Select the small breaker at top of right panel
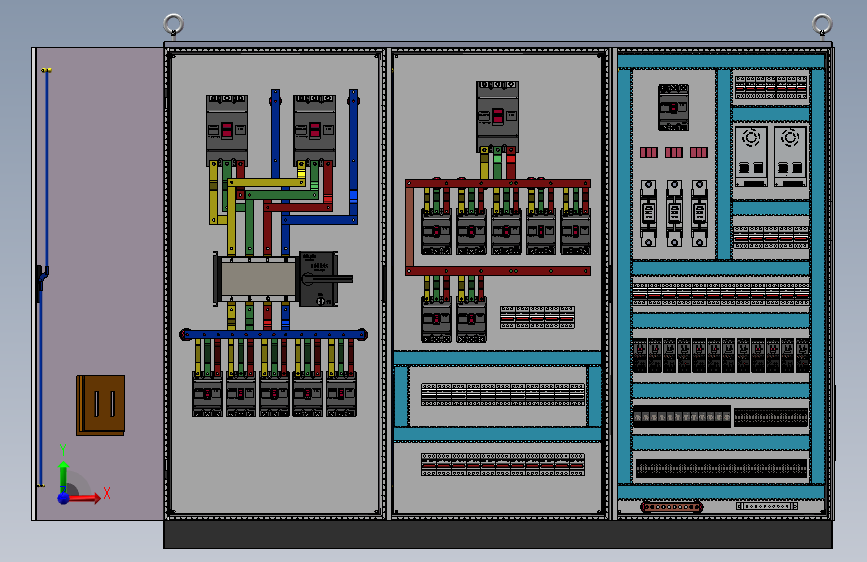This screenshot has height=562, width=867. pyautogui.click(x=673, y=107)
